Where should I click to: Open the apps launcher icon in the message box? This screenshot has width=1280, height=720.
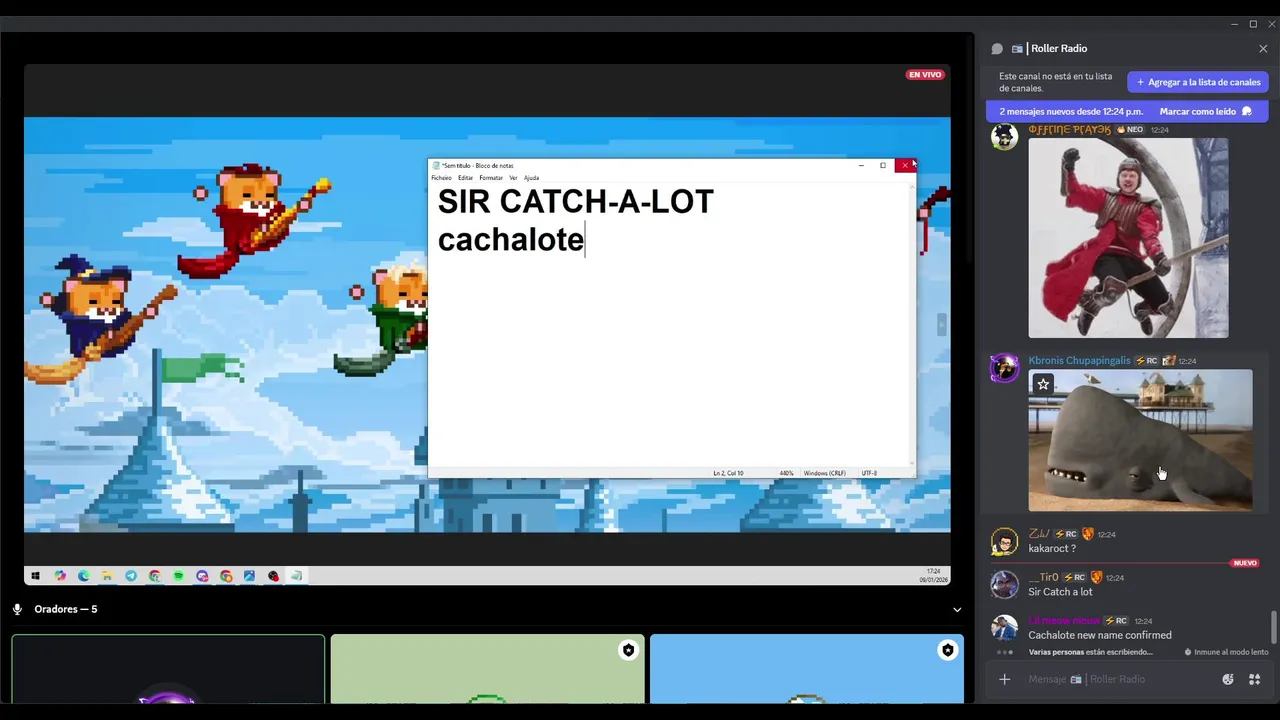click(1254, 679)
